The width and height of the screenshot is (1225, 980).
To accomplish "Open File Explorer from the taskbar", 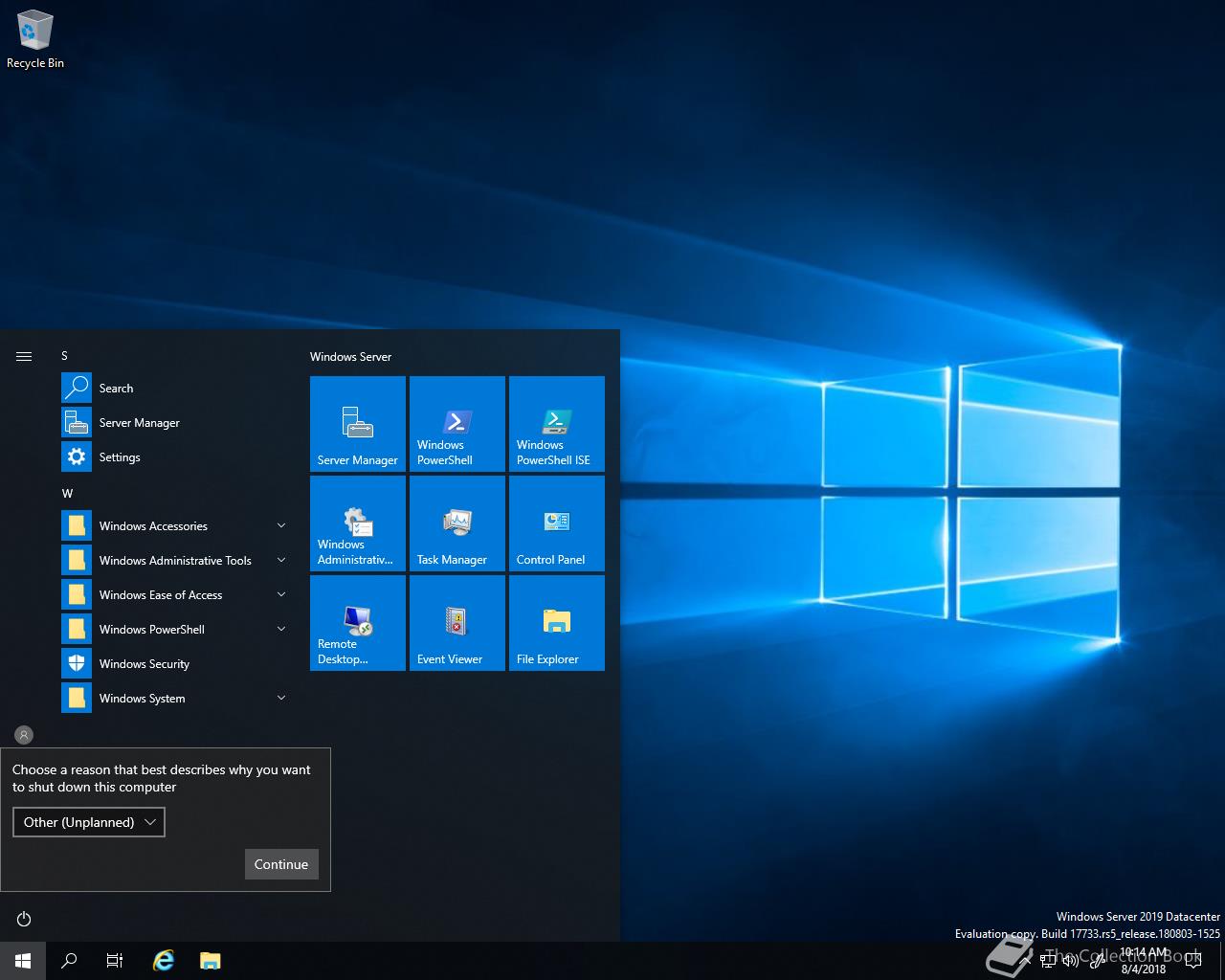I will [x=211, y=961].
